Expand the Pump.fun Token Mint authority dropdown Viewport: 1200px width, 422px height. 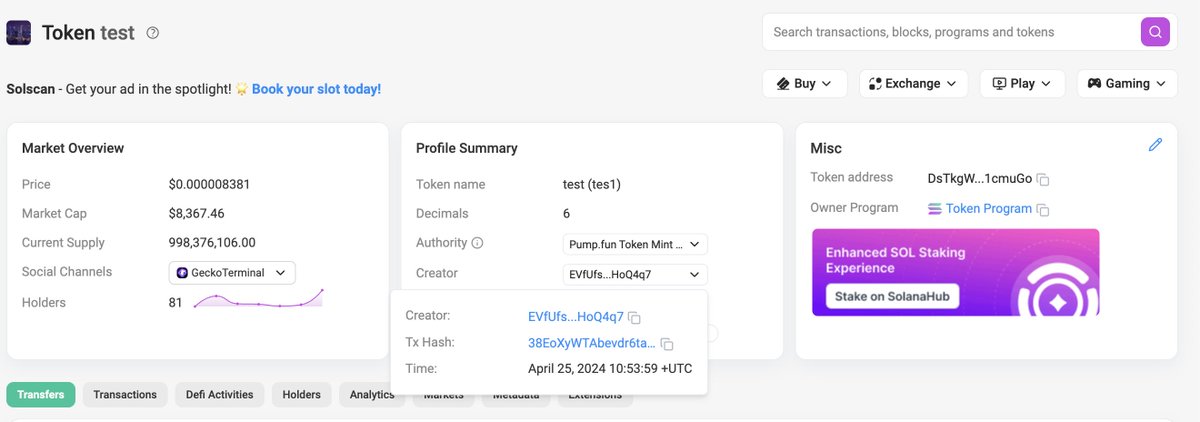pyautogui.click(x=635, y=244)
